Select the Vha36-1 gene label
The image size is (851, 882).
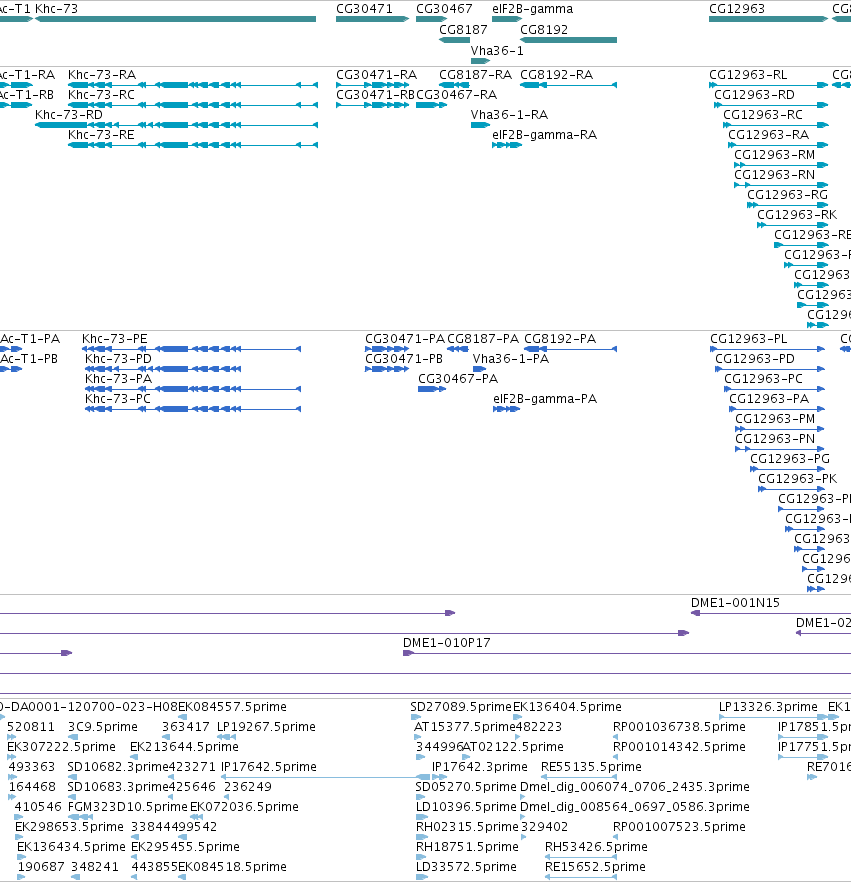click(x=497, y=51)
